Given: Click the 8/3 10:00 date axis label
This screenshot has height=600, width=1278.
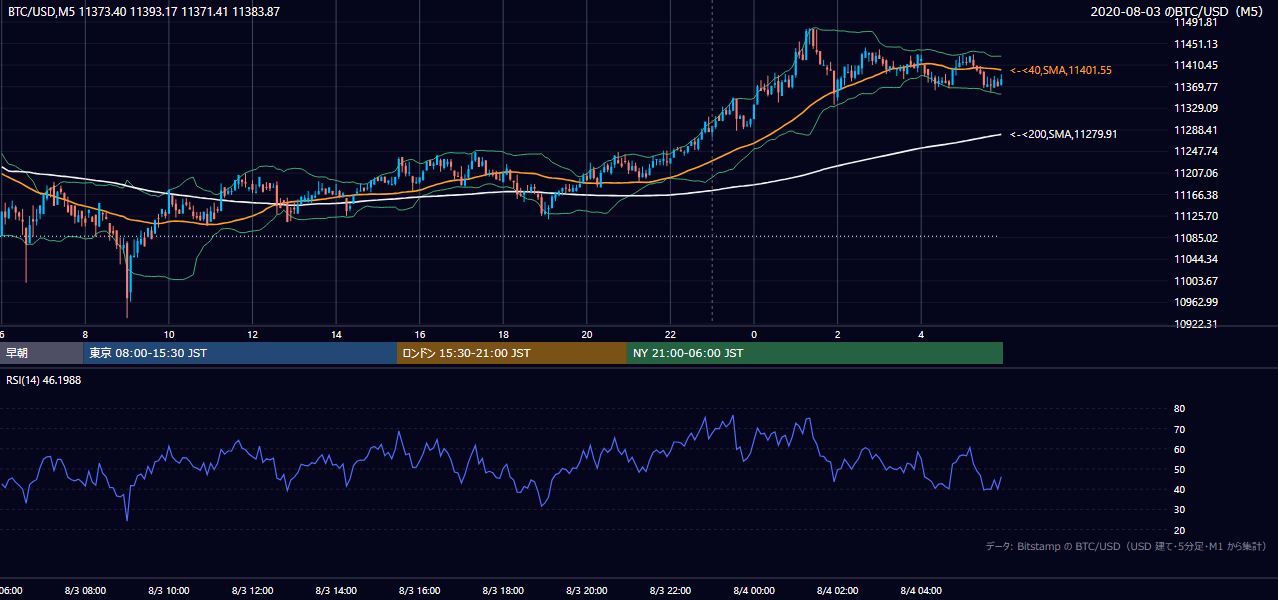Looking at the screenshot, I should click(169, 591).
